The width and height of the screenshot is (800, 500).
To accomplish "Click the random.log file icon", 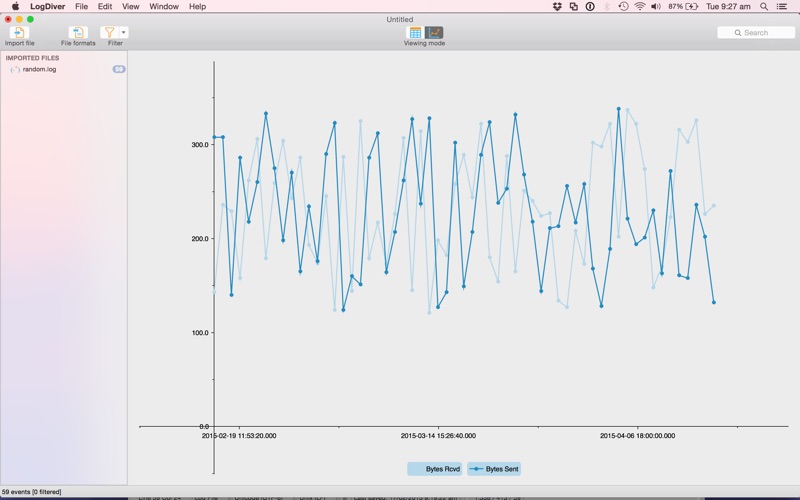I will click(15, 69).
